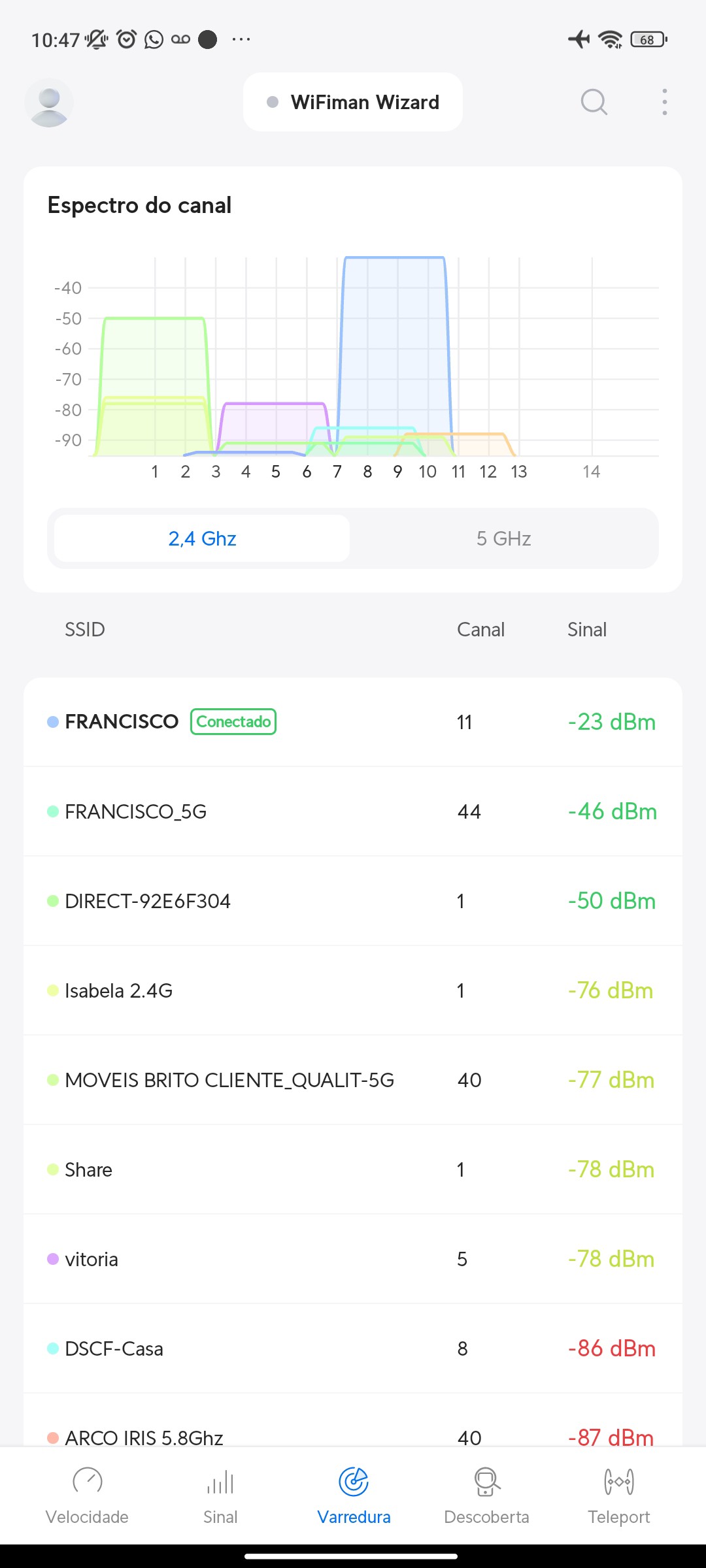Image resolution: width=706 pixels, height=1568 pixels.
Task: Tap the vitoria network row
Action: pos(353,1259)
